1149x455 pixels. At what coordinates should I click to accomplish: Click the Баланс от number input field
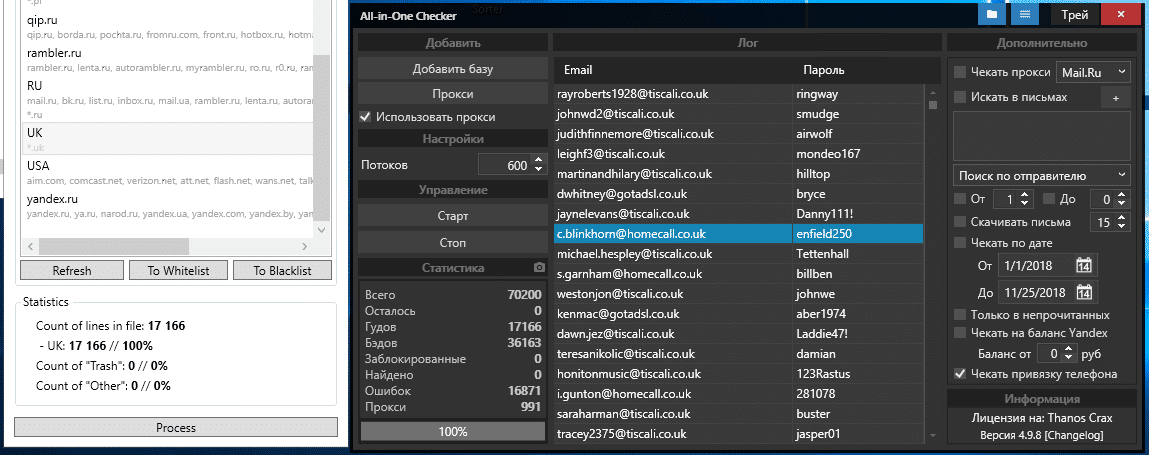[x=1050, y=353]
